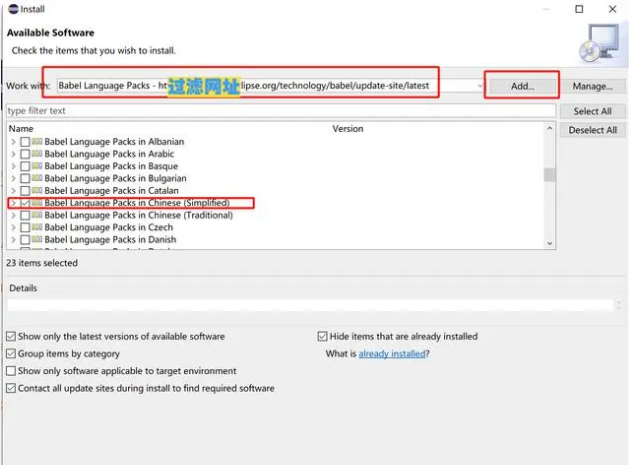The image size is (629, 465).
Task: Toggle Group items by category checkbox
Action: click(x=11, y=353)
